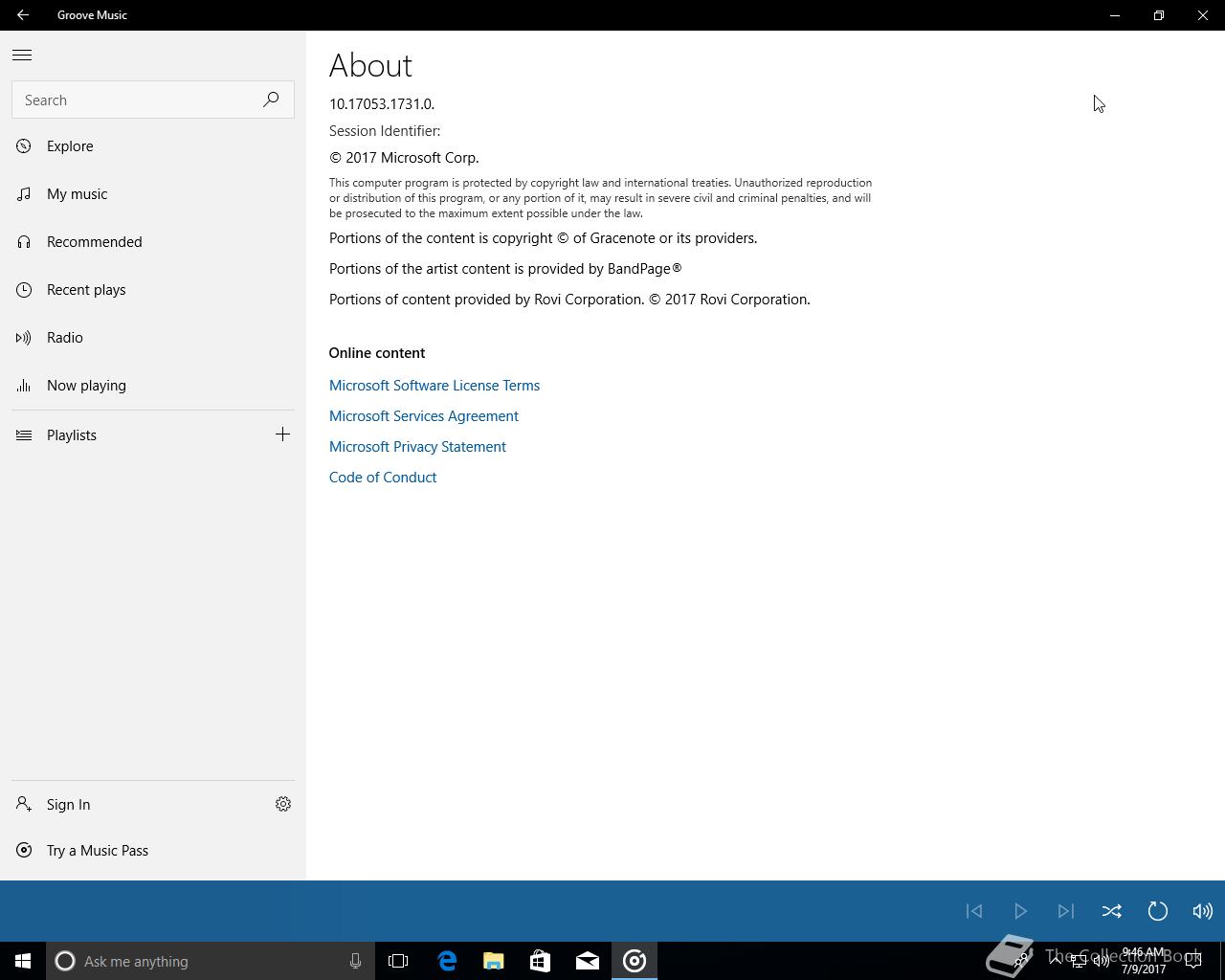Screen dimensions: 1225x980
Task: Open the Explore section
Action: point(153,146)
